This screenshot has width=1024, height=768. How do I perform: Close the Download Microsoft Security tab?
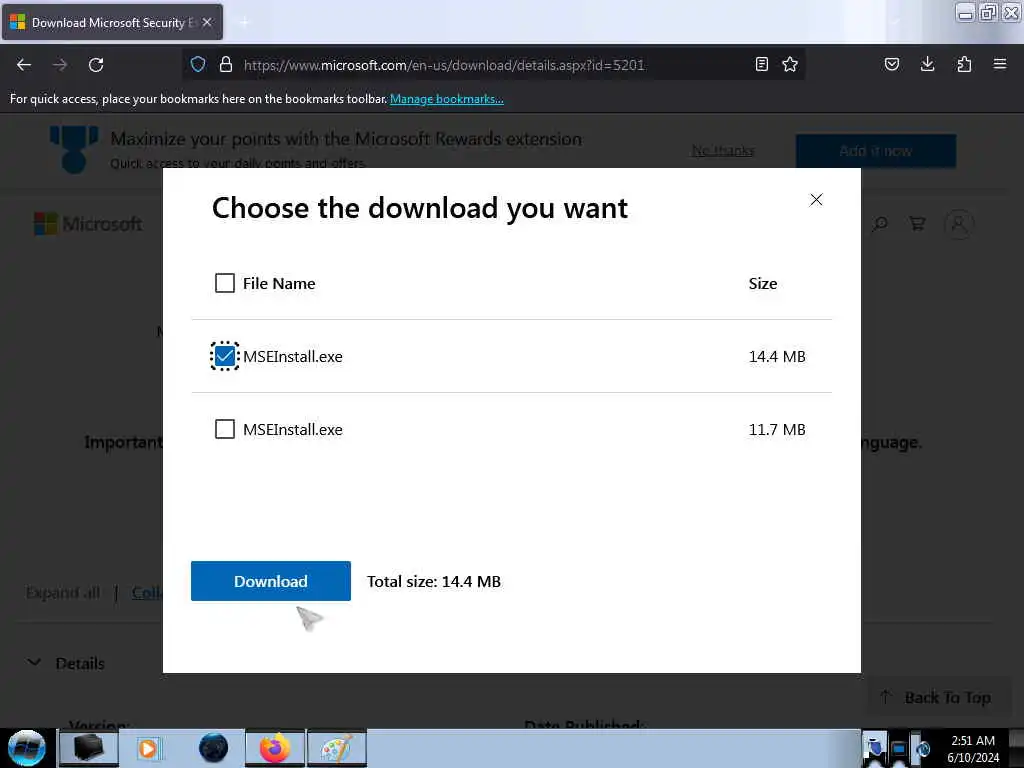(x=207, y=22)
